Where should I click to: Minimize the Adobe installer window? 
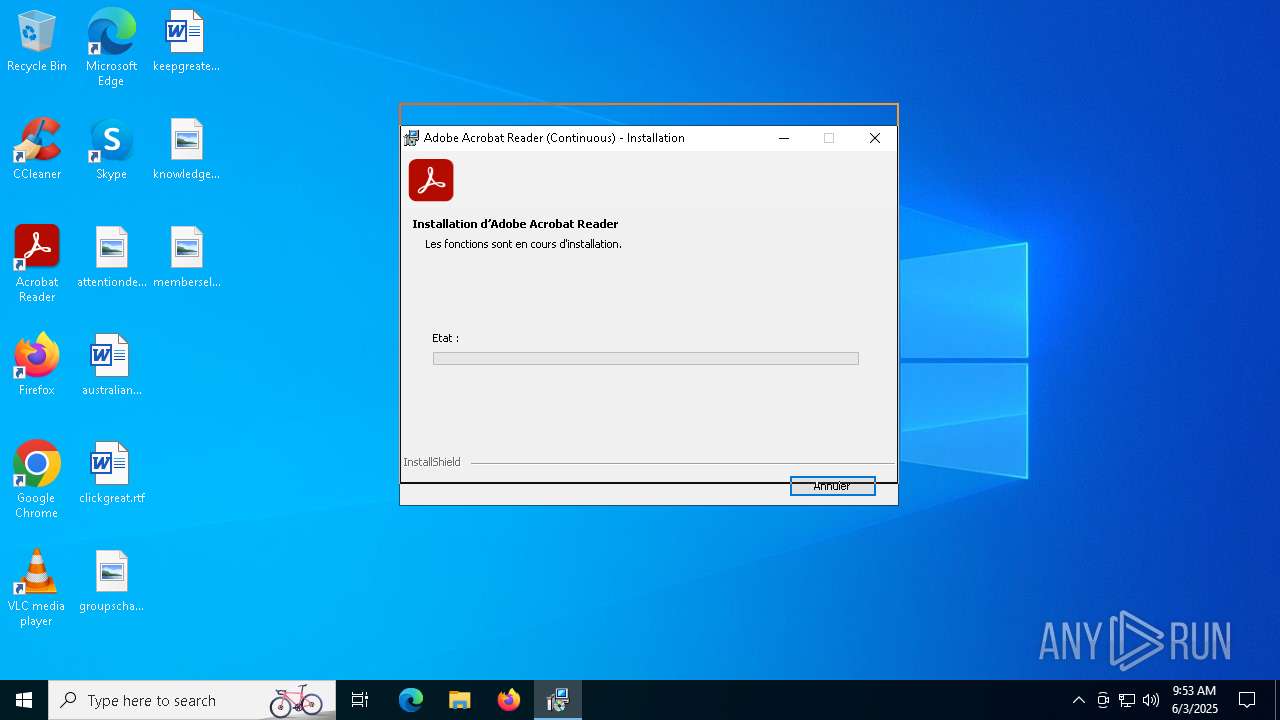[784, 138]
